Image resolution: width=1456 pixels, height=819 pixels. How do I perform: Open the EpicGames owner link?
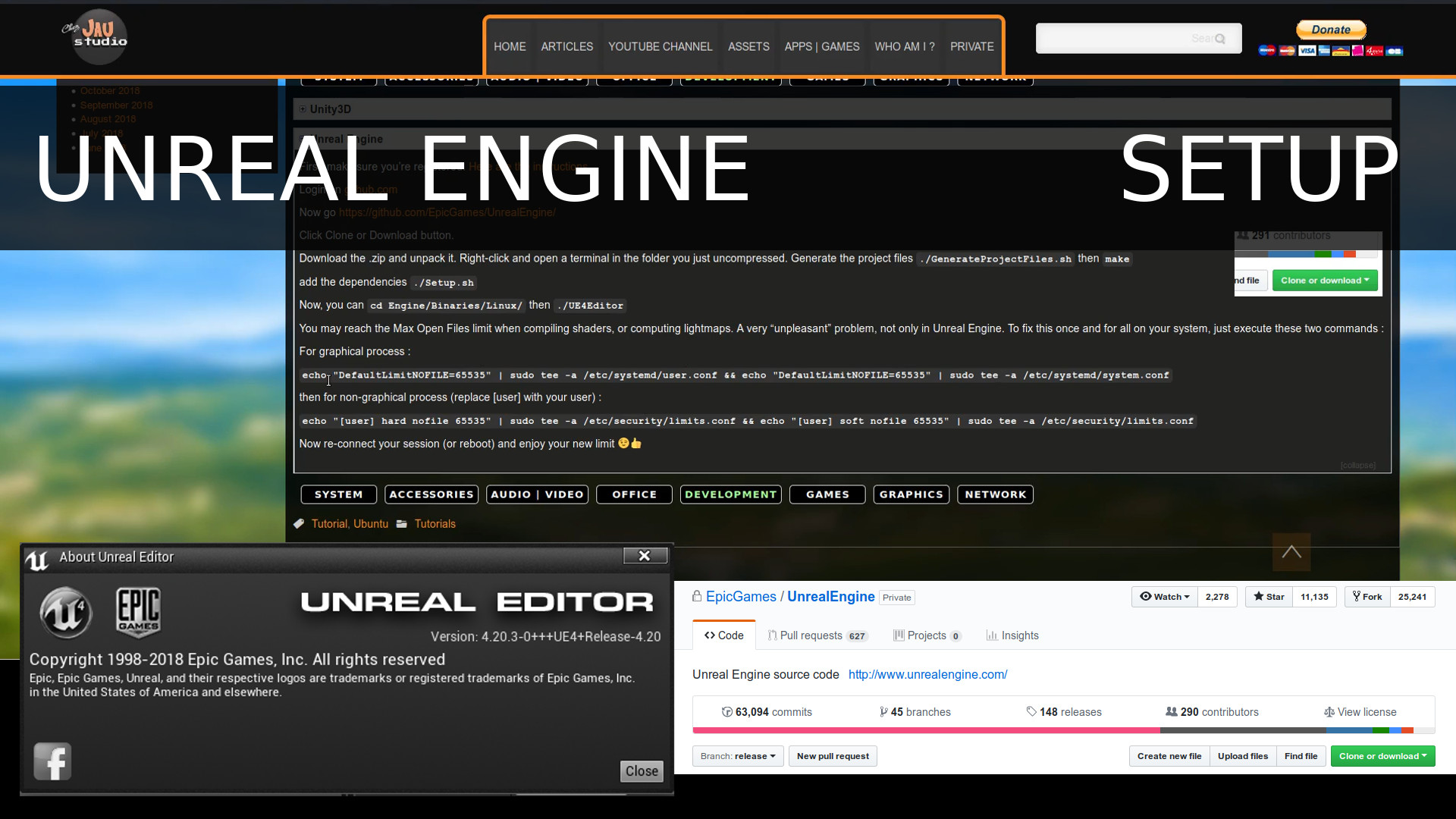741,597
